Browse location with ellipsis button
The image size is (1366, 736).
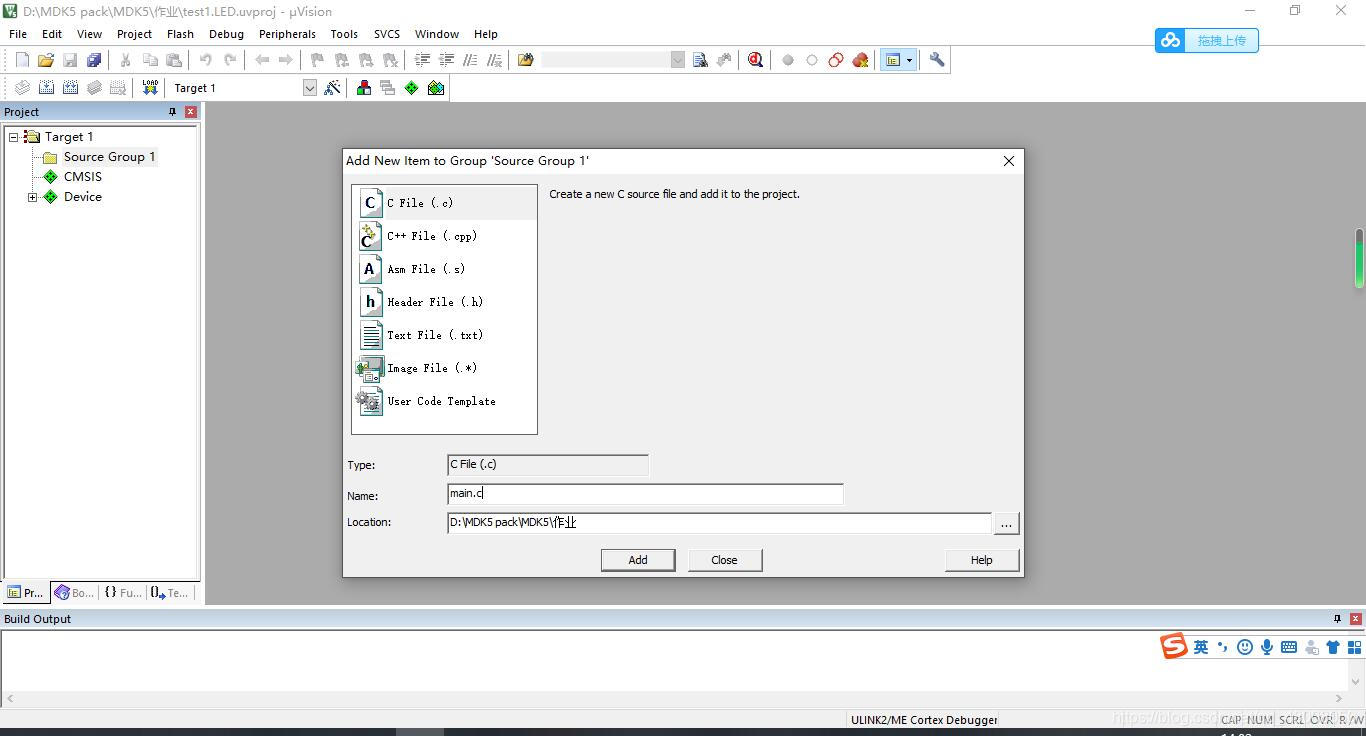click(x=1007, y=523)
